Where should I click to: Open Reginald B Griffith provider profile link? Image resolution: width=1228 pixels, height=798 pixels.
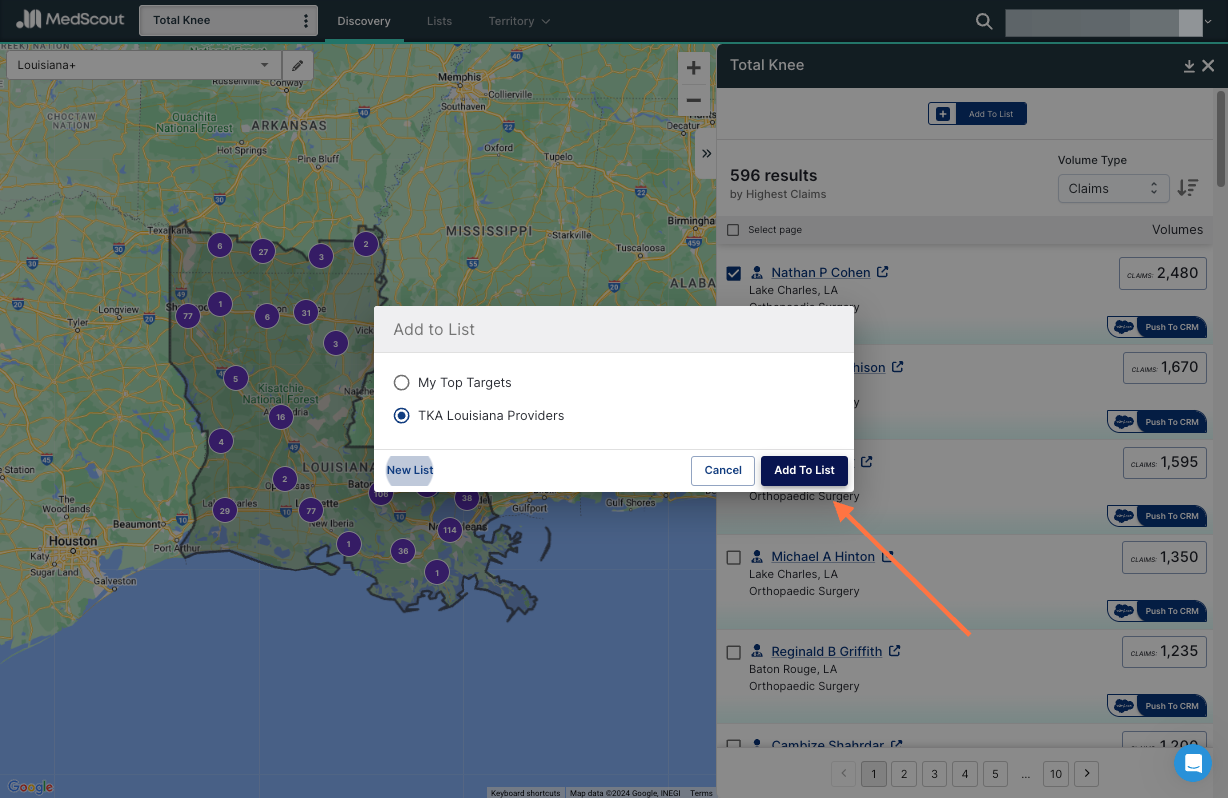(826, 651)
